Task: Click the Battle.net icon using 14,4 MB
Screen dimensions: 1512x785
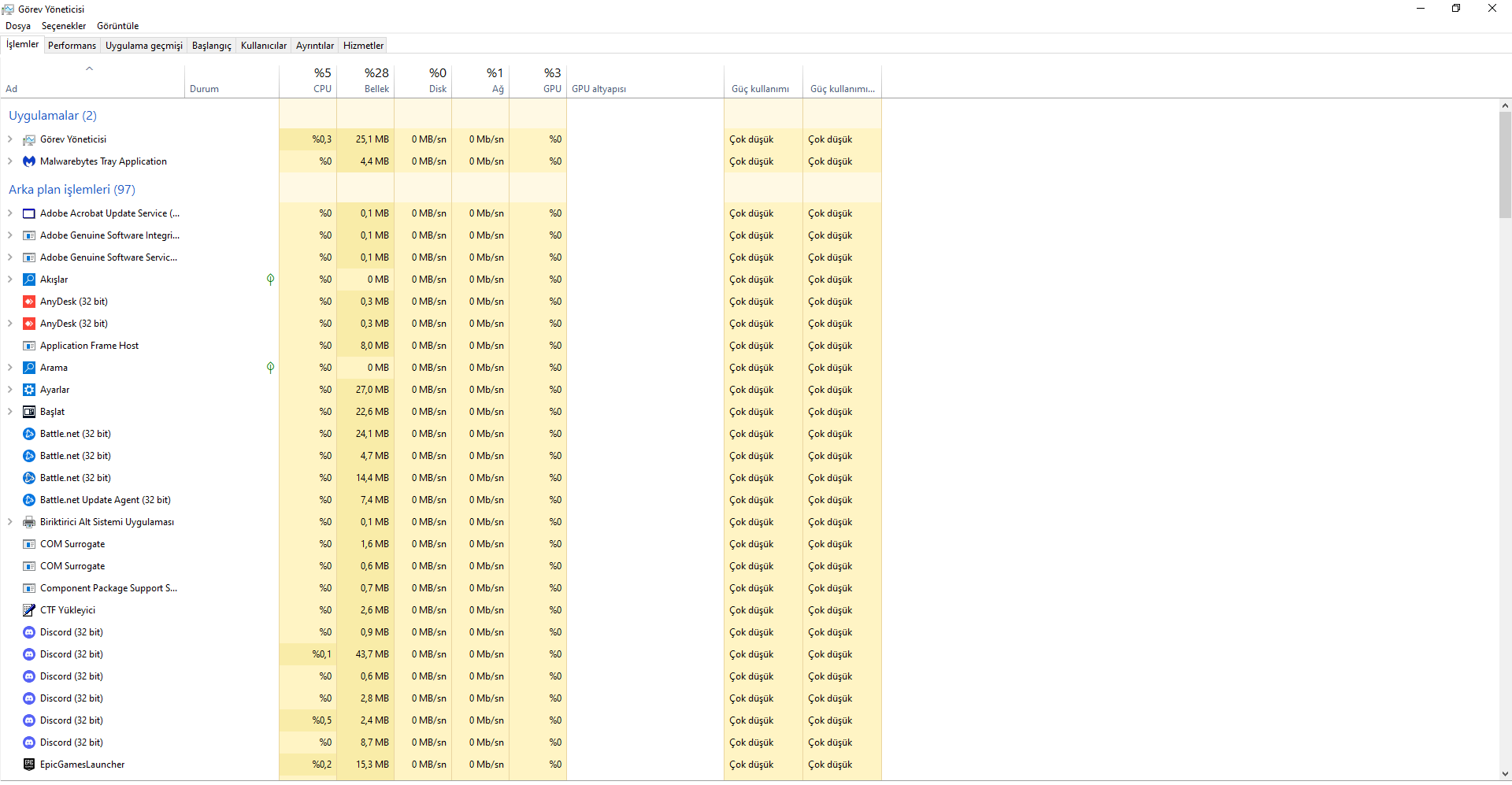Action: [29, 478]
